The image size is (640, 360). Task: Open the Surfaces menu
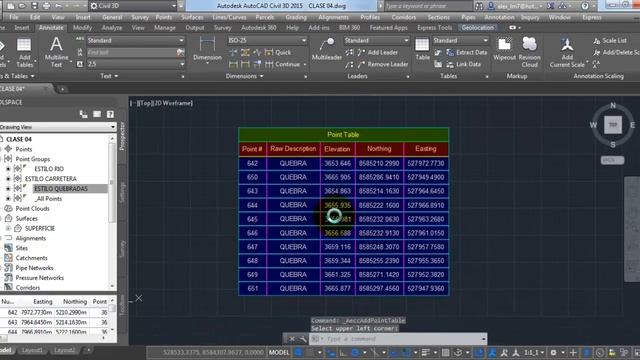192,18
